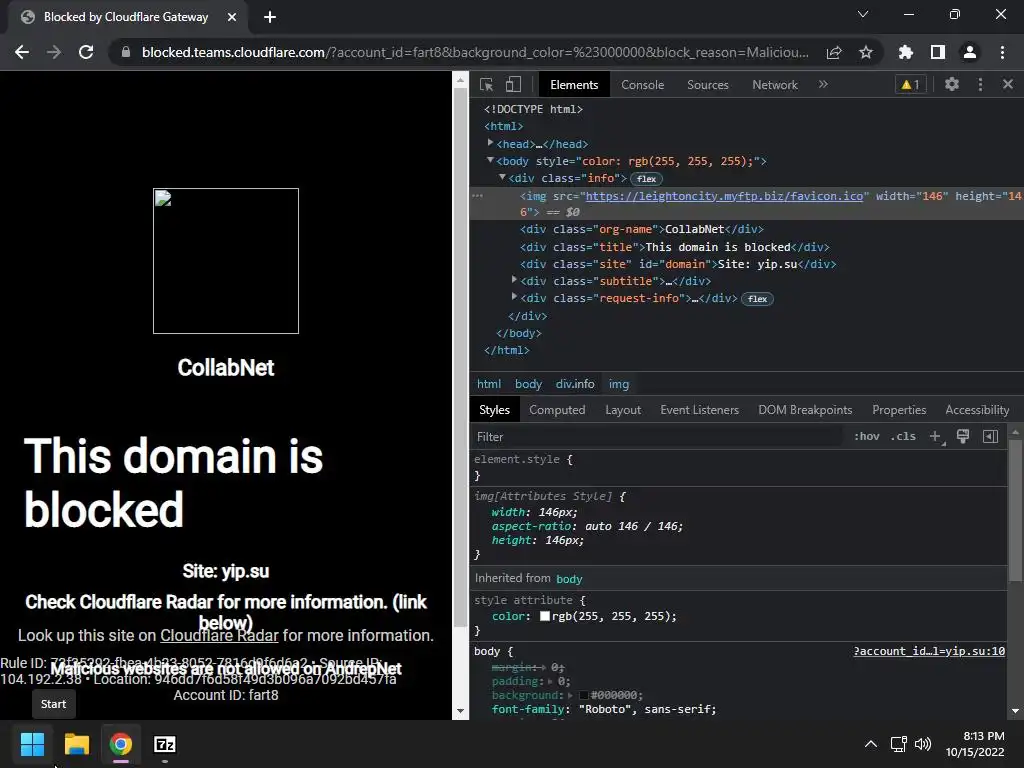Open 7-Zip from the taskbar
This screenshot has height=768, width=1024.
[165, 744]
